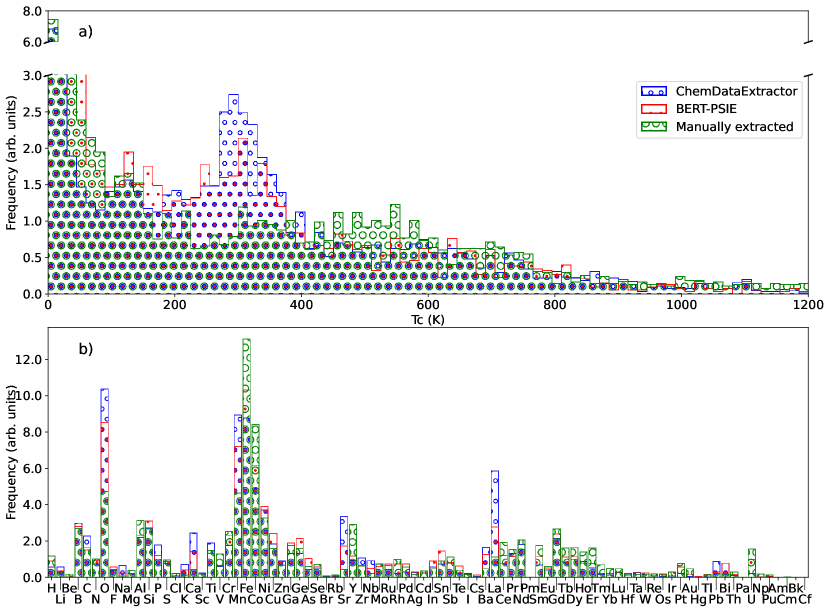Select the 'Manually extracted' legend label
This screenshot has width=830, height=612.
[x=735, y=127]
